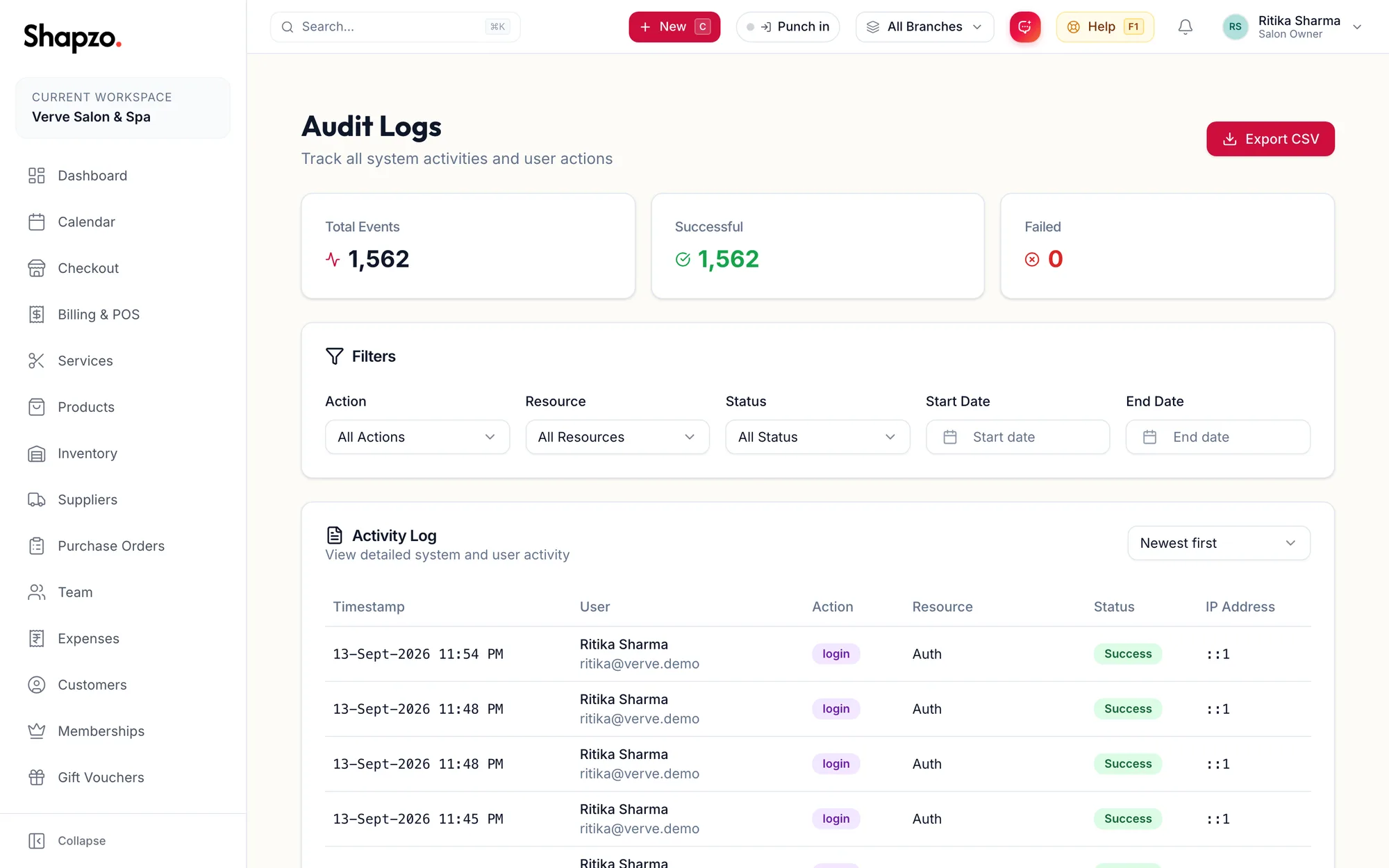Click the Purchase Orders clipboard icon
This screenshot has width=1389, height=868.
pyautogui.click(x=36, y=546)
